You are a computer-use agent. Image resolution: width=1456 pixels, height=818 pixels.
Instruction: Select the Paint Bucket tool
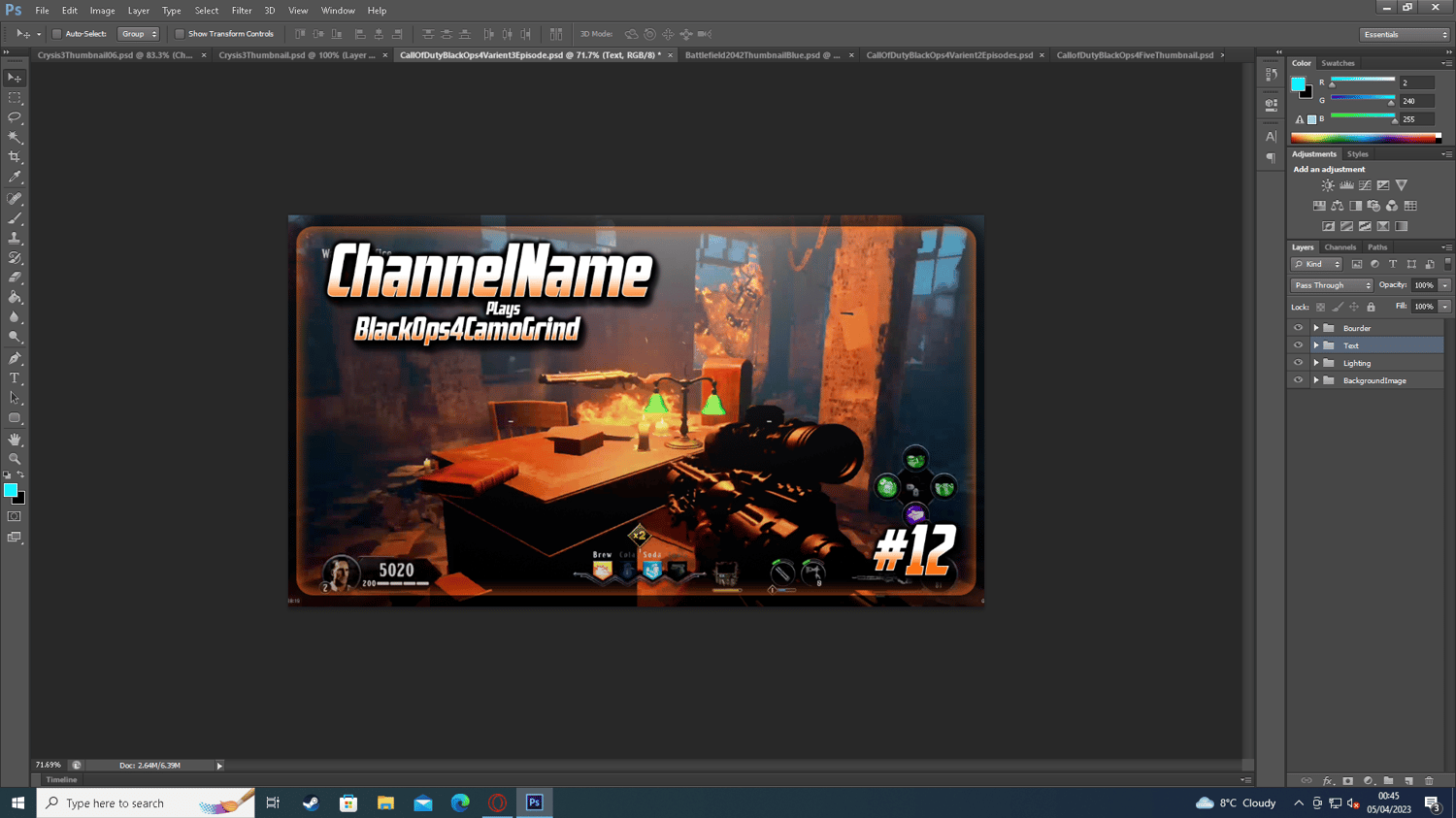pos(15,298)
